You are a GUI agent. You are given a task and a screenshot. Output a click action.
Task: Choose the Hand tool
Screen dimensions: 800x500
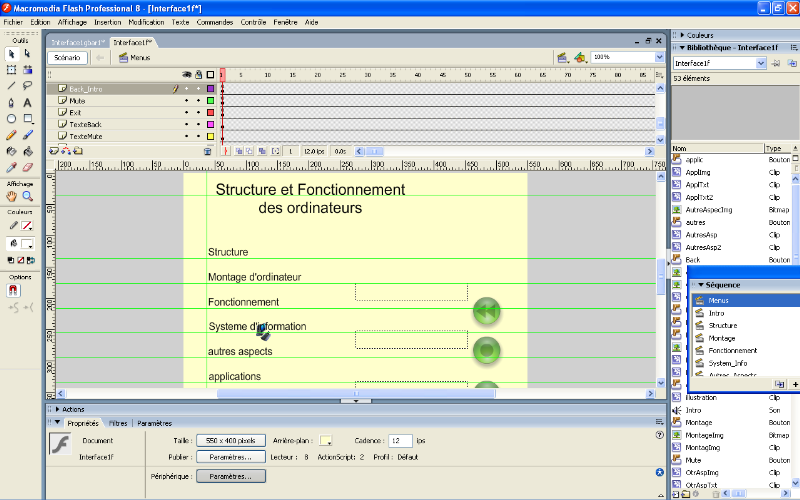click(11, 197)
